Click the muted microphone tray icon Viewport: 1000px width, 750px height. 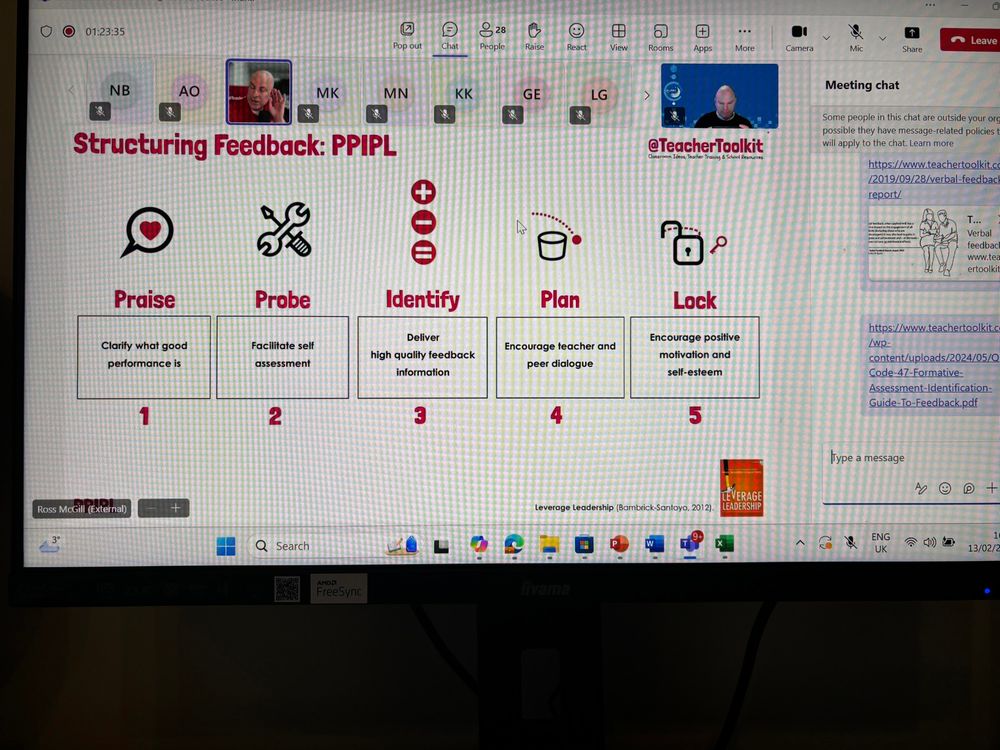coord(850,543)
